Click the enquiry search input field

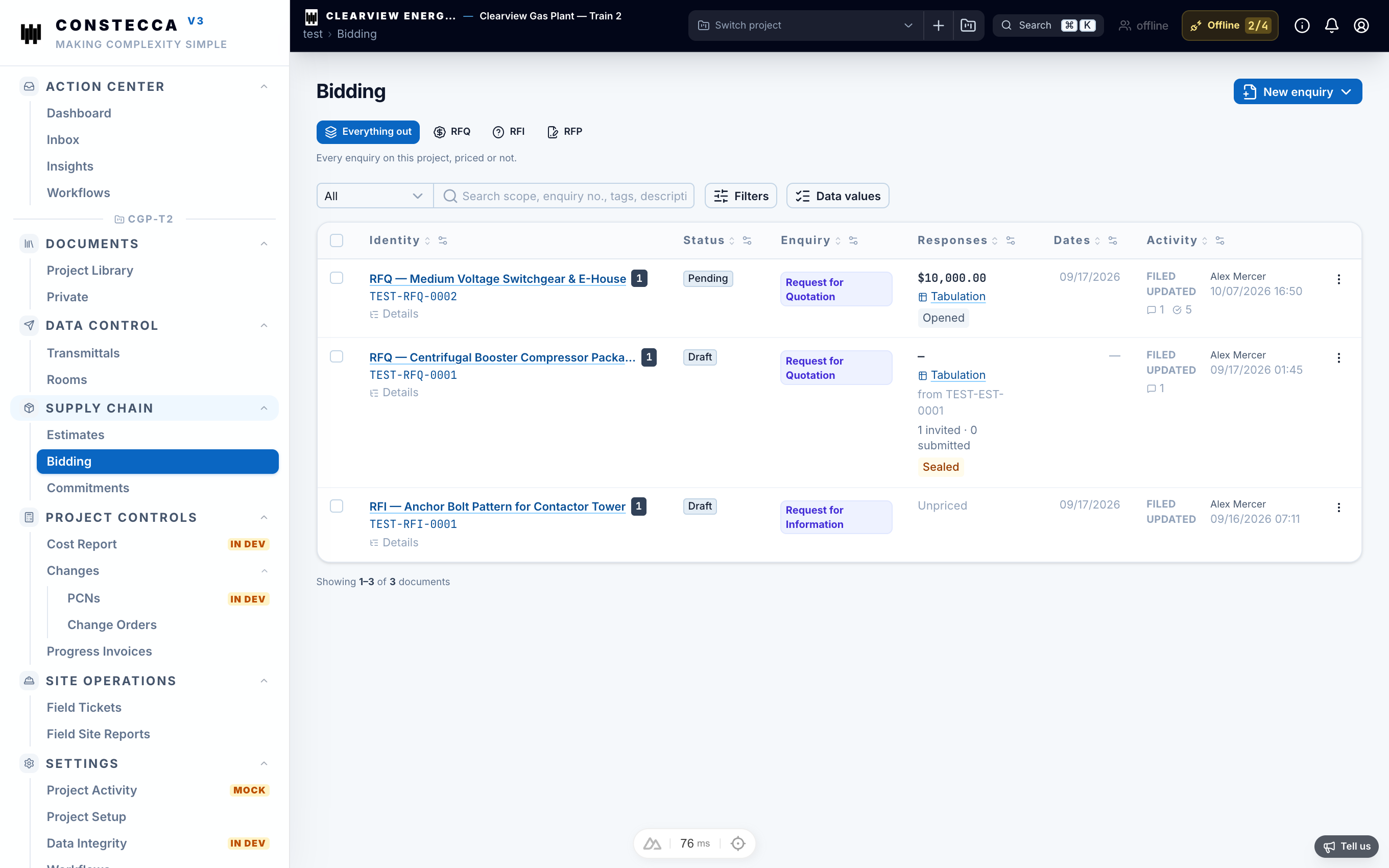pyautogui.click(x=564, y=196)
